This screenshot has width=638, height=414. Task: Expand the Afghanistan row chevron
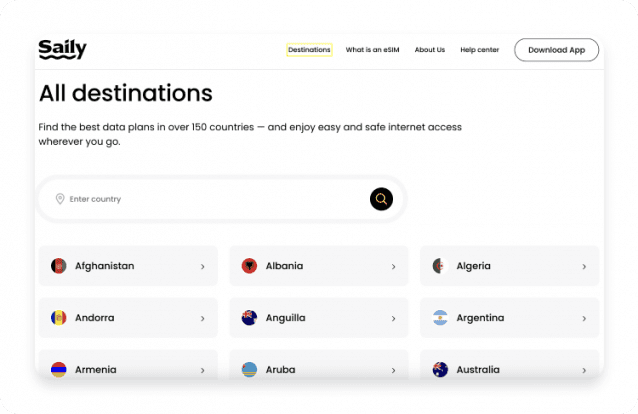point(202,267)
